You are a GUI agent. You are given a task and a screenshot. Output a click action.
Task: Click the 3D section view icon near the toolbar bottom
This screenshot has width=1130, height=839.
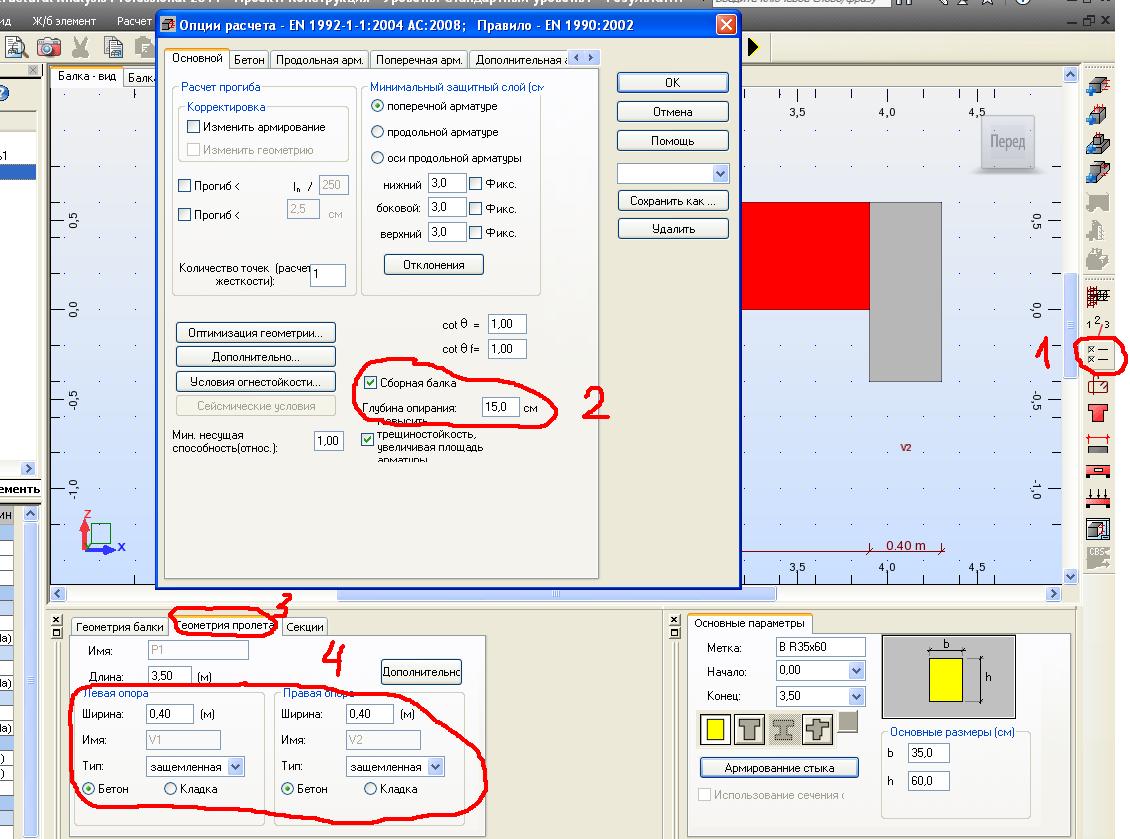(1098, 528)
